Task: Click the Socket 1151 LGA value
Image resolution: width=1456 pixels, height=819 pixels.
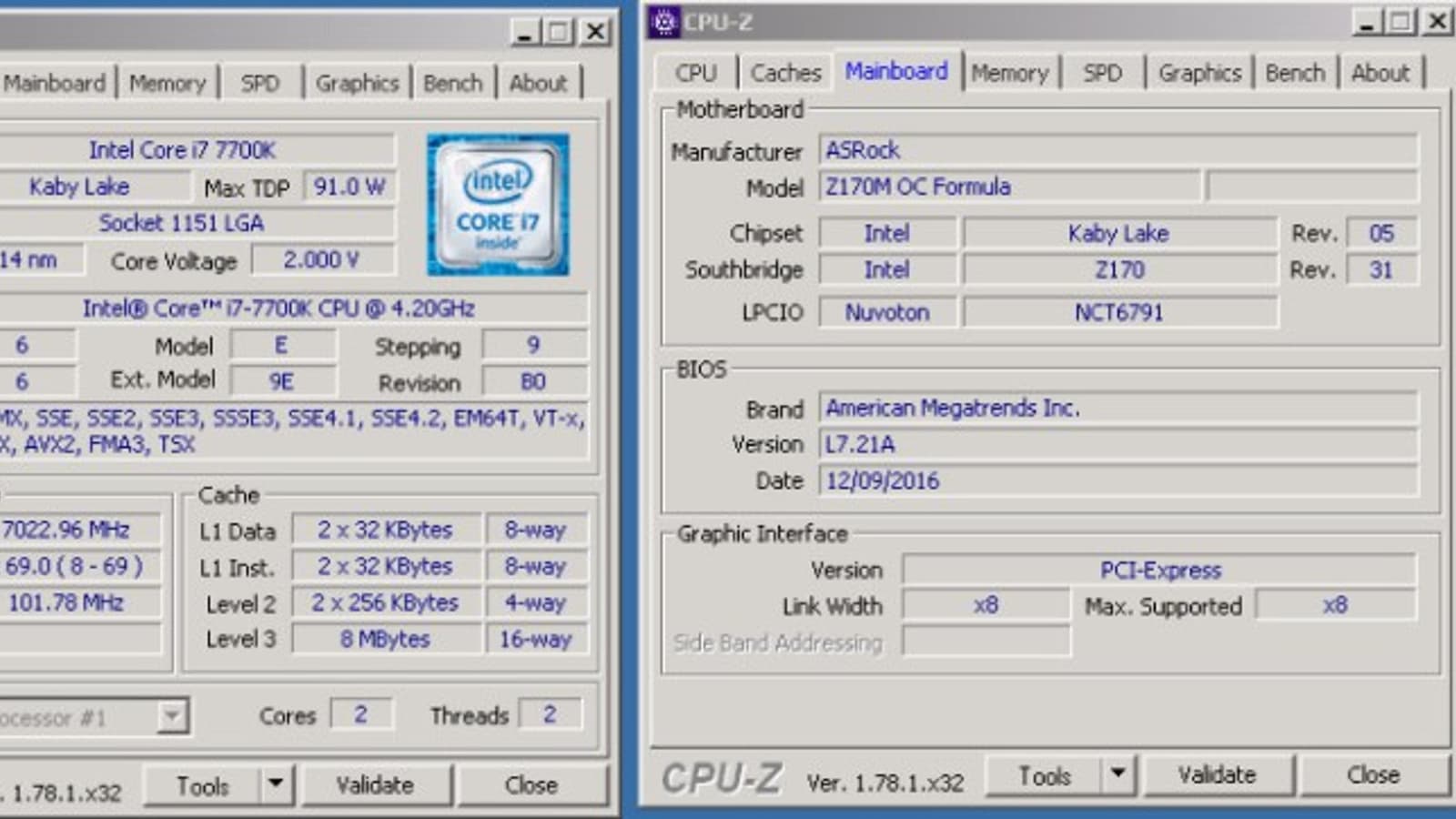Action: tap(197, 223)
